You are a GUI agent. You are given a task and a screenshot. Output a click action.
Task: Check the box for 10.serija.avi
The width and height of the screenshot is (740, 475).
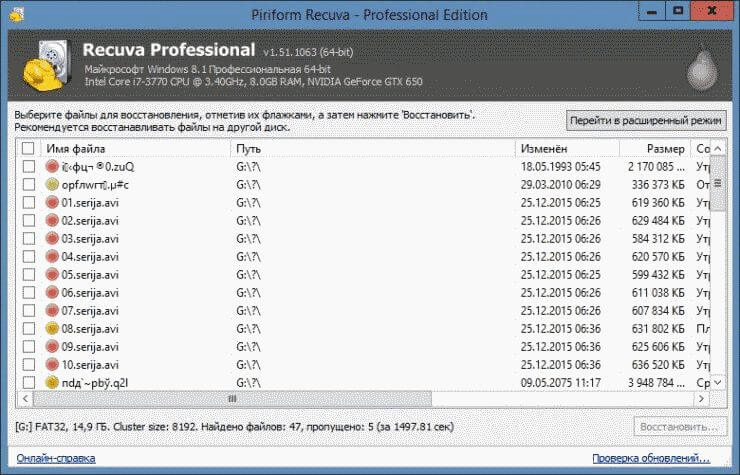(x=29, y=365)
